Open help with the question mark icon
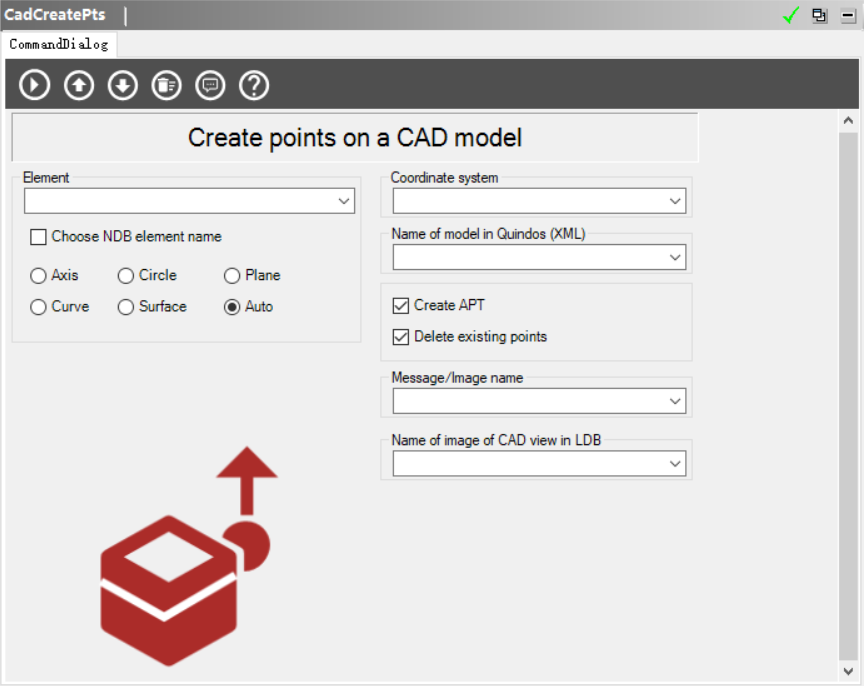Screen dimensions: 864x686 pyautogui.click(x=254, y=85)
